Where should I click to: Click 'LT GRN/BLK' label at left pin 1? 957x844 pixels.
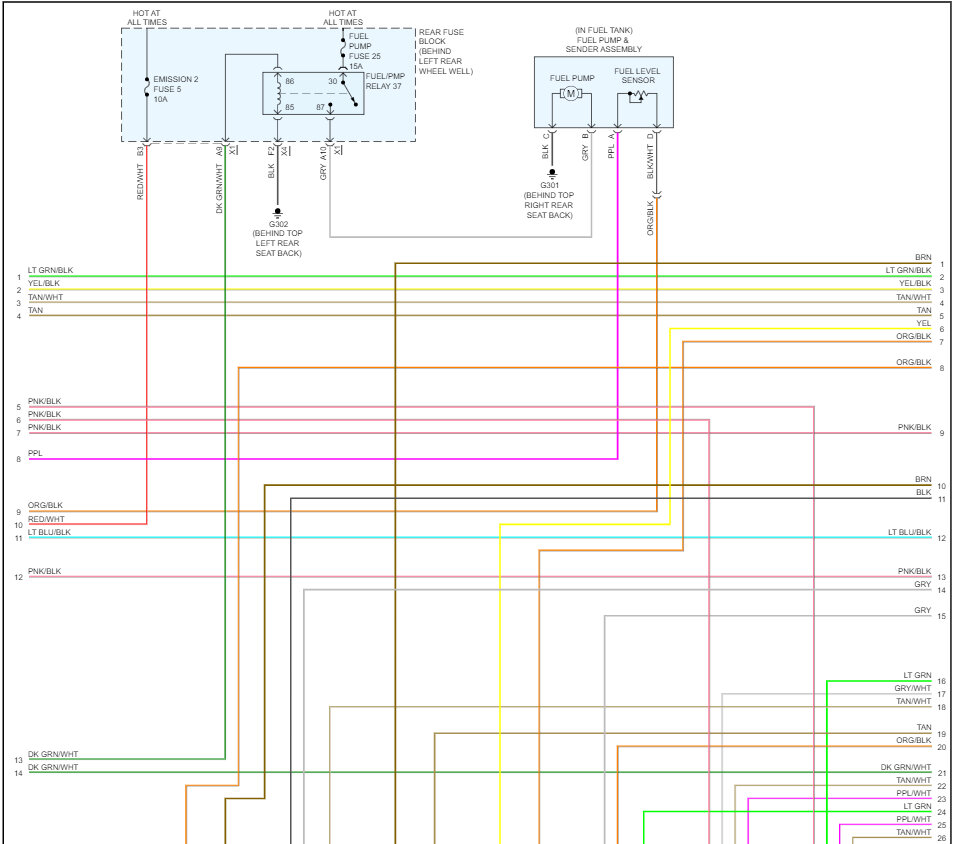click(x=51, y=270)
